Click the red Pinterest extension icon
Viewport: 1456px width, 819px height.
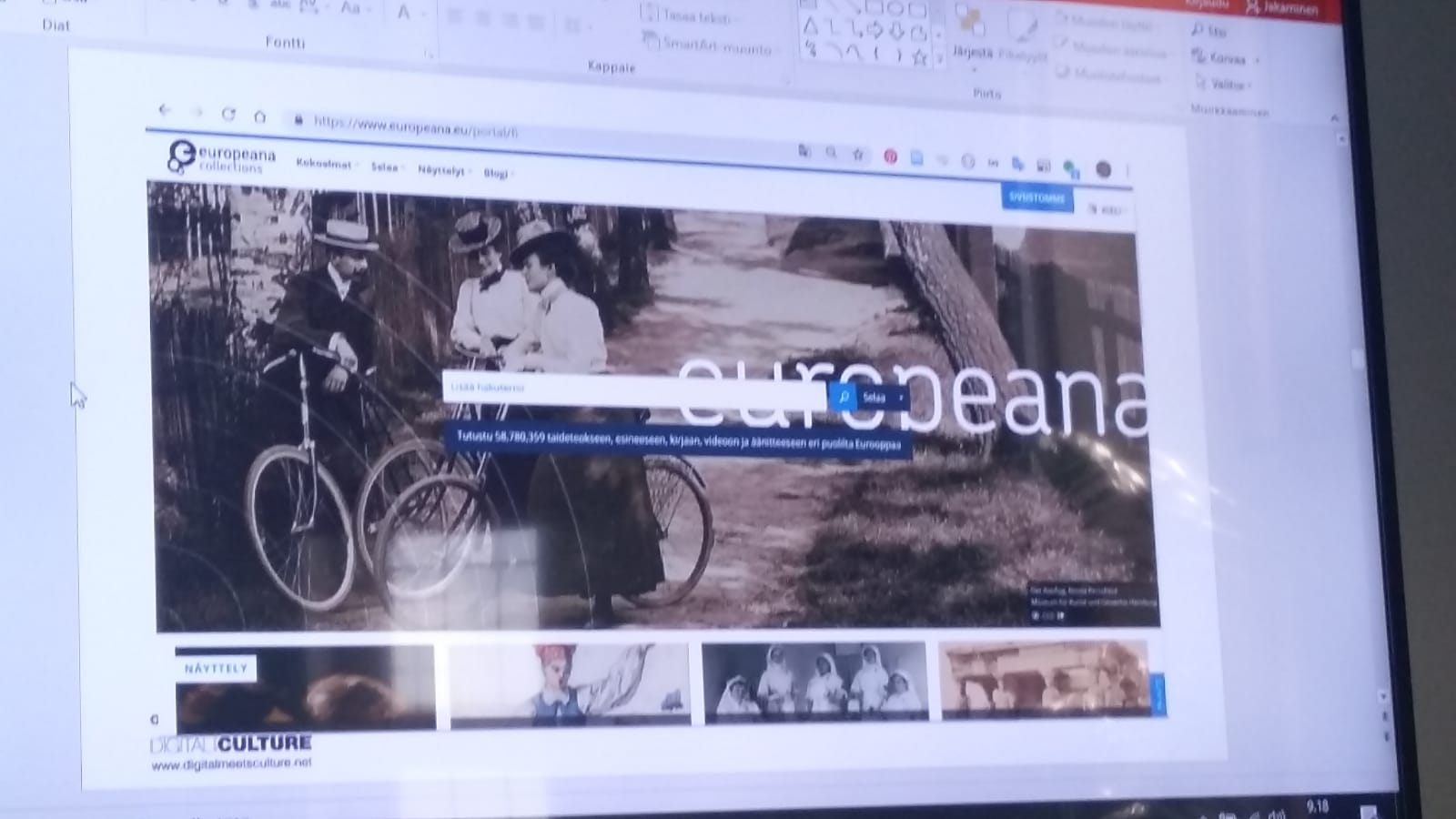(890, 157)
